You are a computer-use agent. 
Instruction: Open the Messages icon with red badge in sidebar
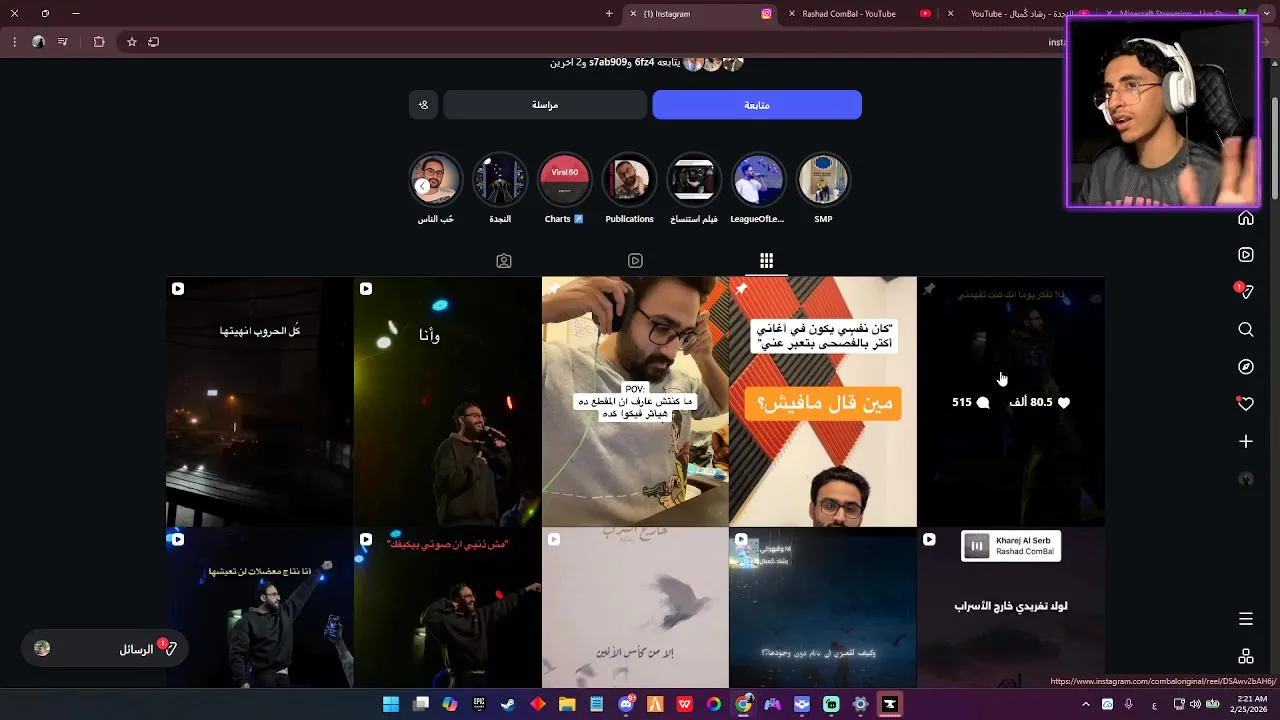pos(1245,291)
